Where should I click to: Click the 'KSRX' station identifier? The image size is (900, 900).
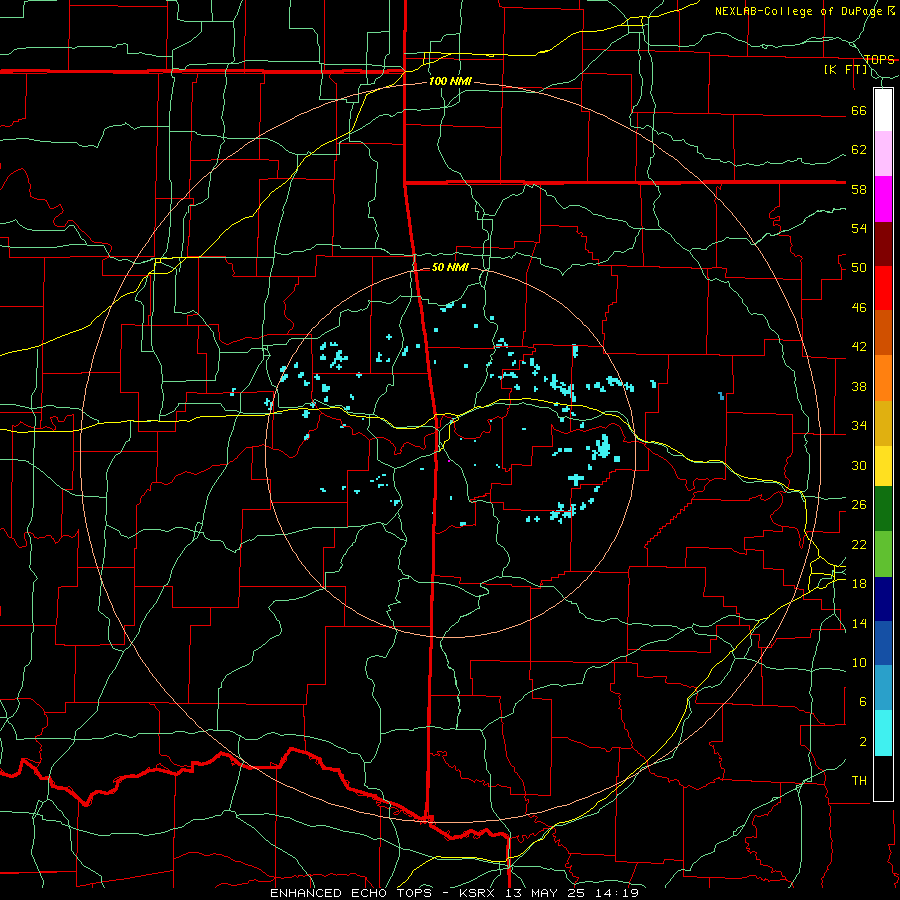[479, 893]
